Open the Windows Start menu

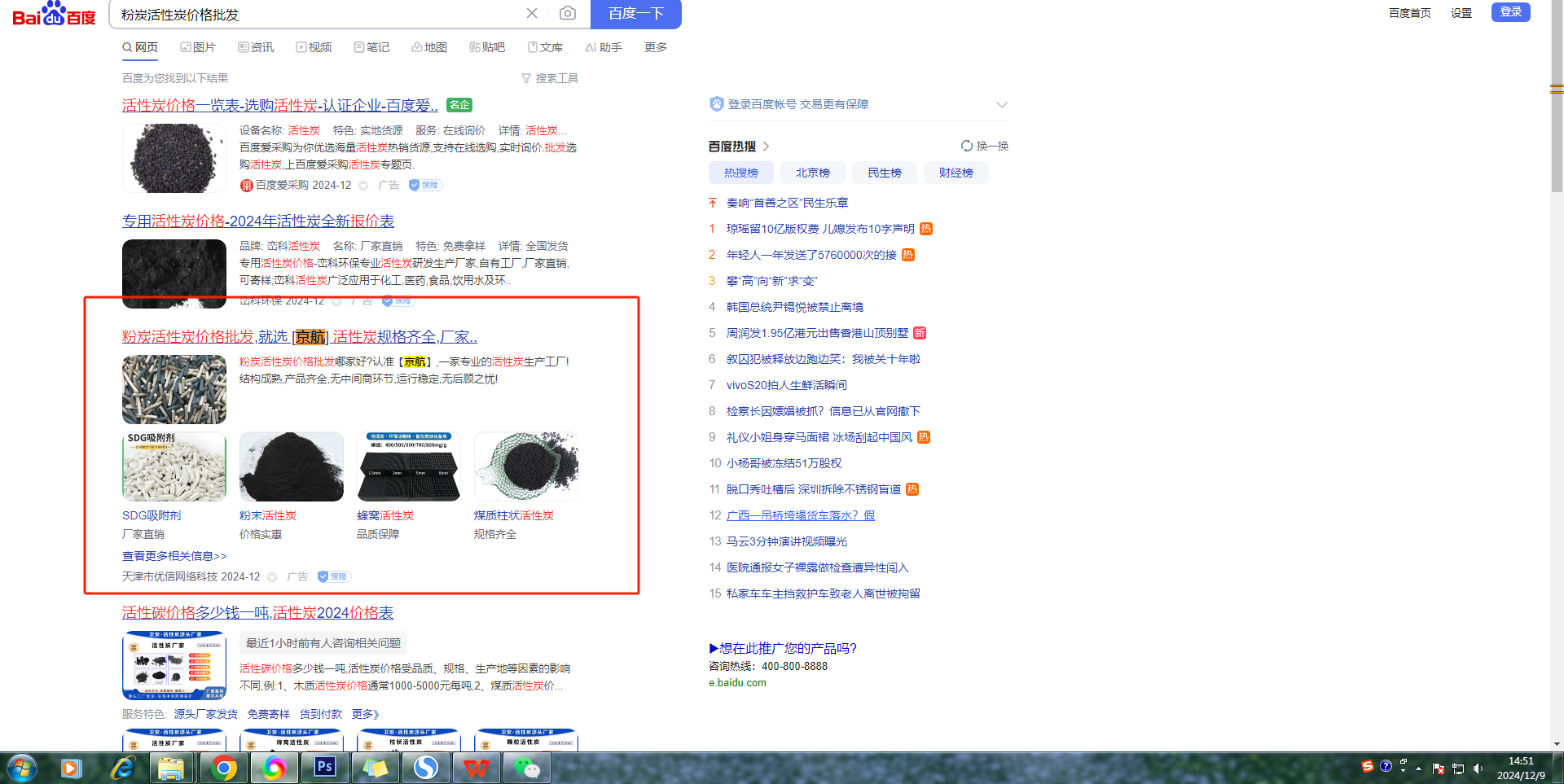(21, 768)
